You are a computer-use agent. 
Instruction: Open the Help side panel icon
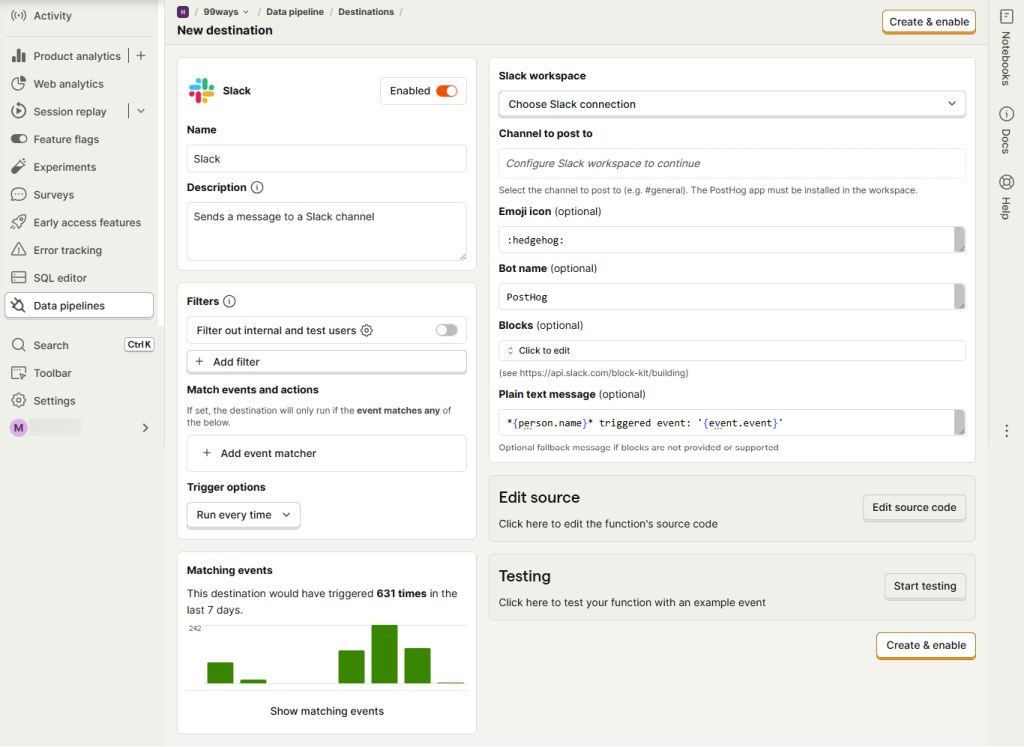1006,182
